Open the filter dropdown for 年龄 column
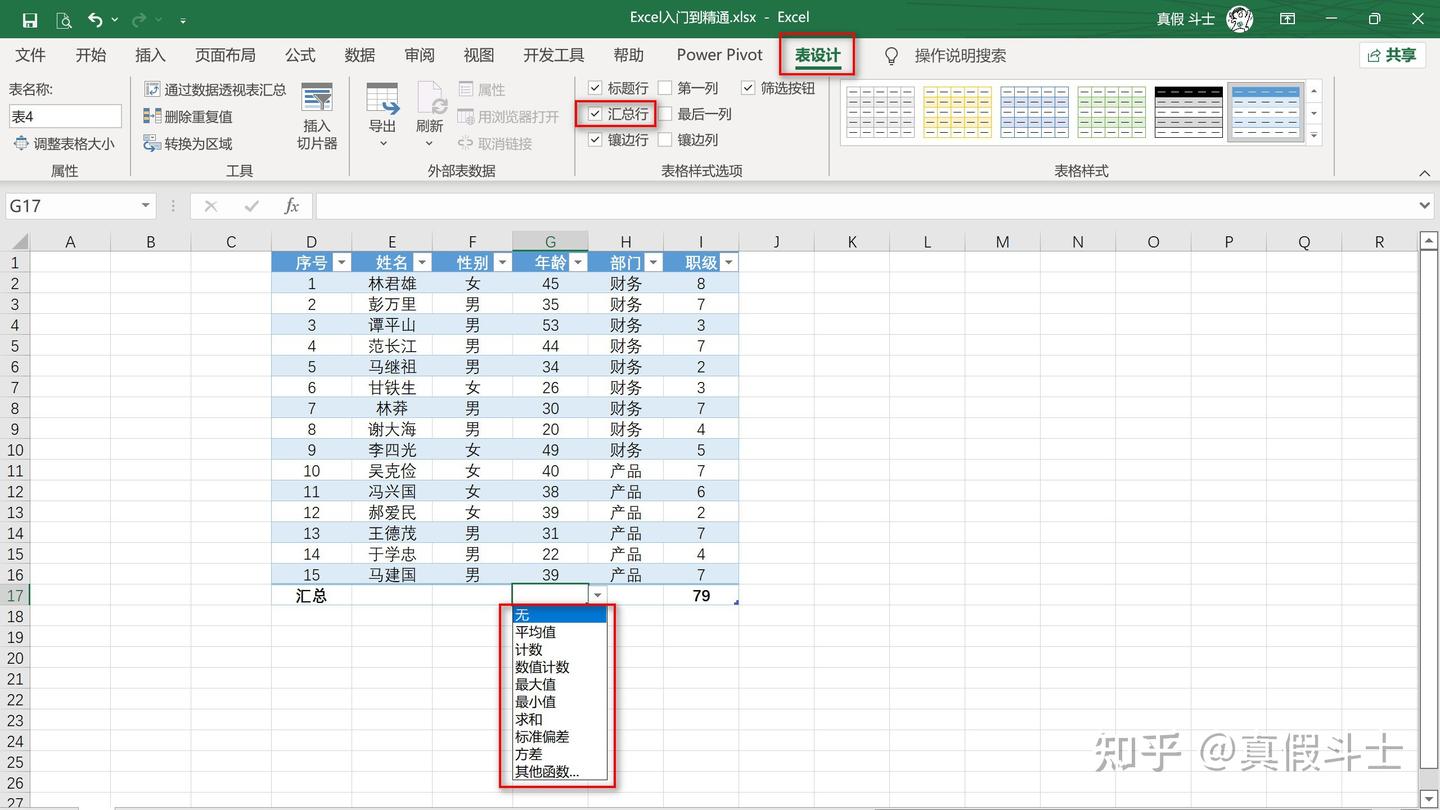Screen dimensions: 1440x810 click(578, 263)
